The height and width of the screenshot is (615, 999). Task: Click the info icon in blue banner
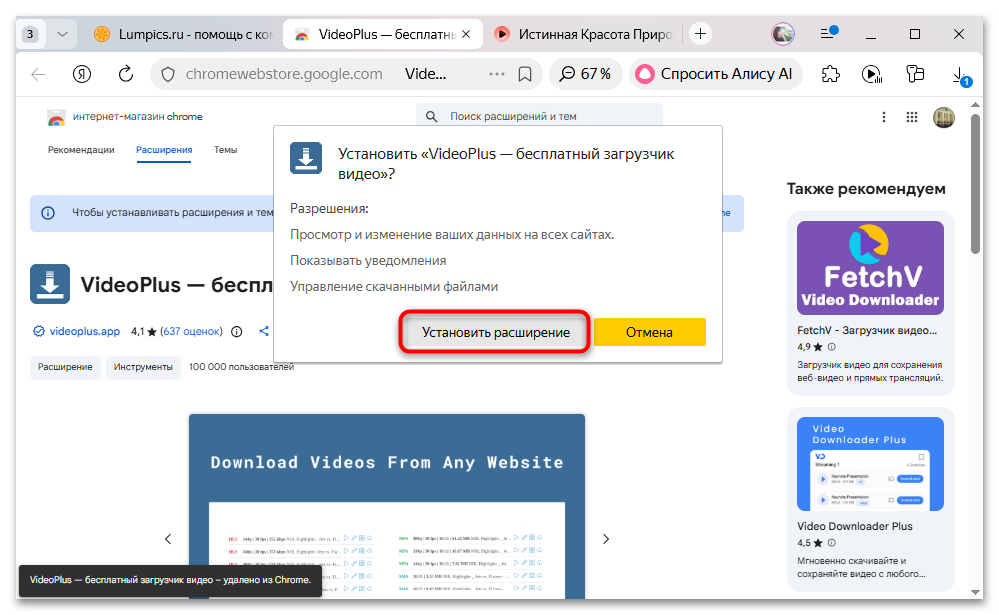point(48,213)
